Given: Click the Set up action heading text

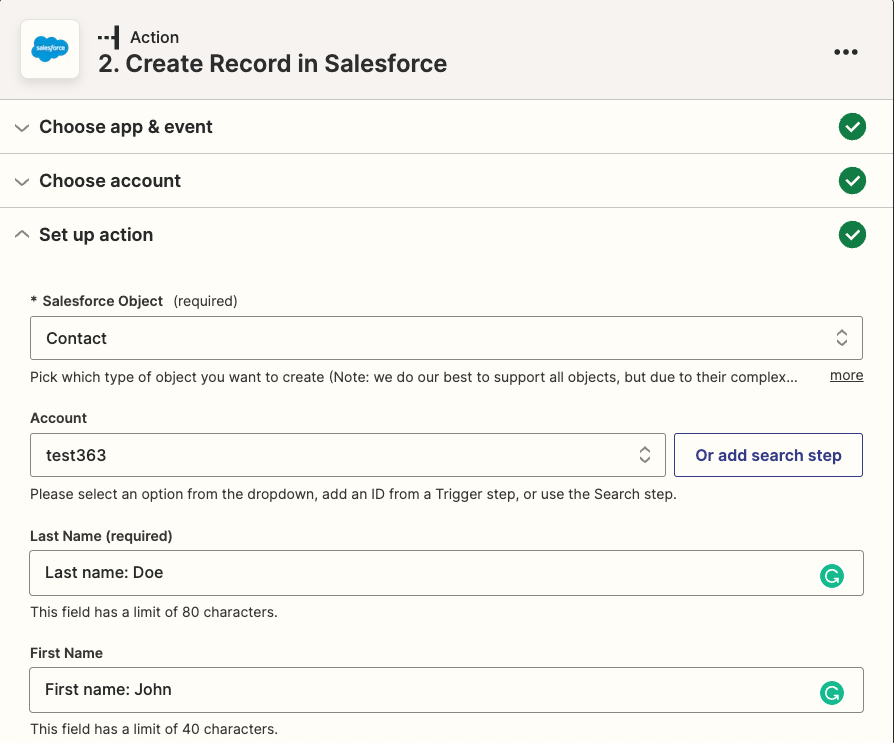Looking at the screenshot, I should 96,235.
